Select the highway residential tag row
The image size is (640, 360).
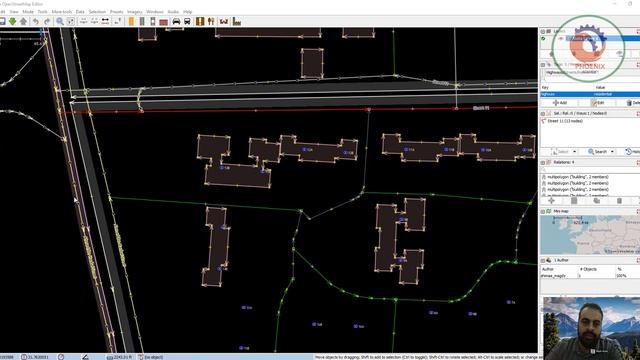click(x=590, y=94)
